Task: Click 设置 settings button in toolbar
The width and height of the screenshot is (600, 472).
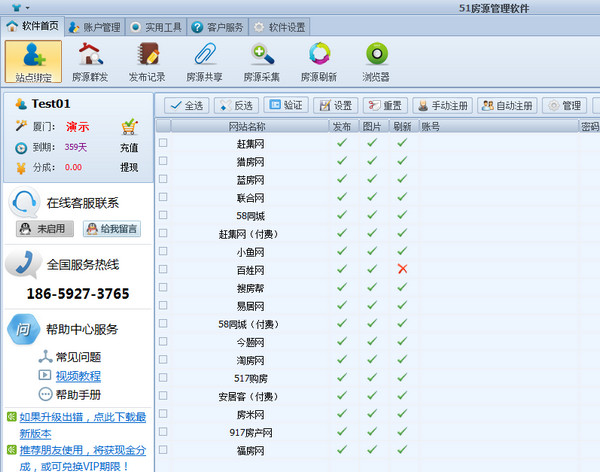Action: coord(336,106)
